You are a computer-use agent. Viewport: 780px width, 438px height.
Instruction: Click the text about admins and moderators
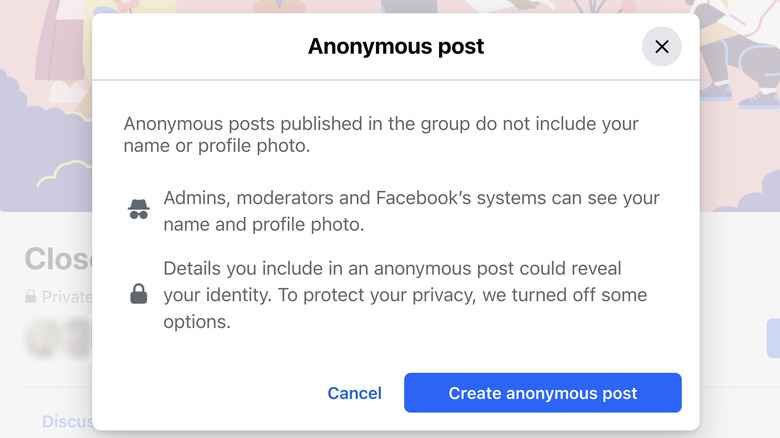[x=411, y=211]
